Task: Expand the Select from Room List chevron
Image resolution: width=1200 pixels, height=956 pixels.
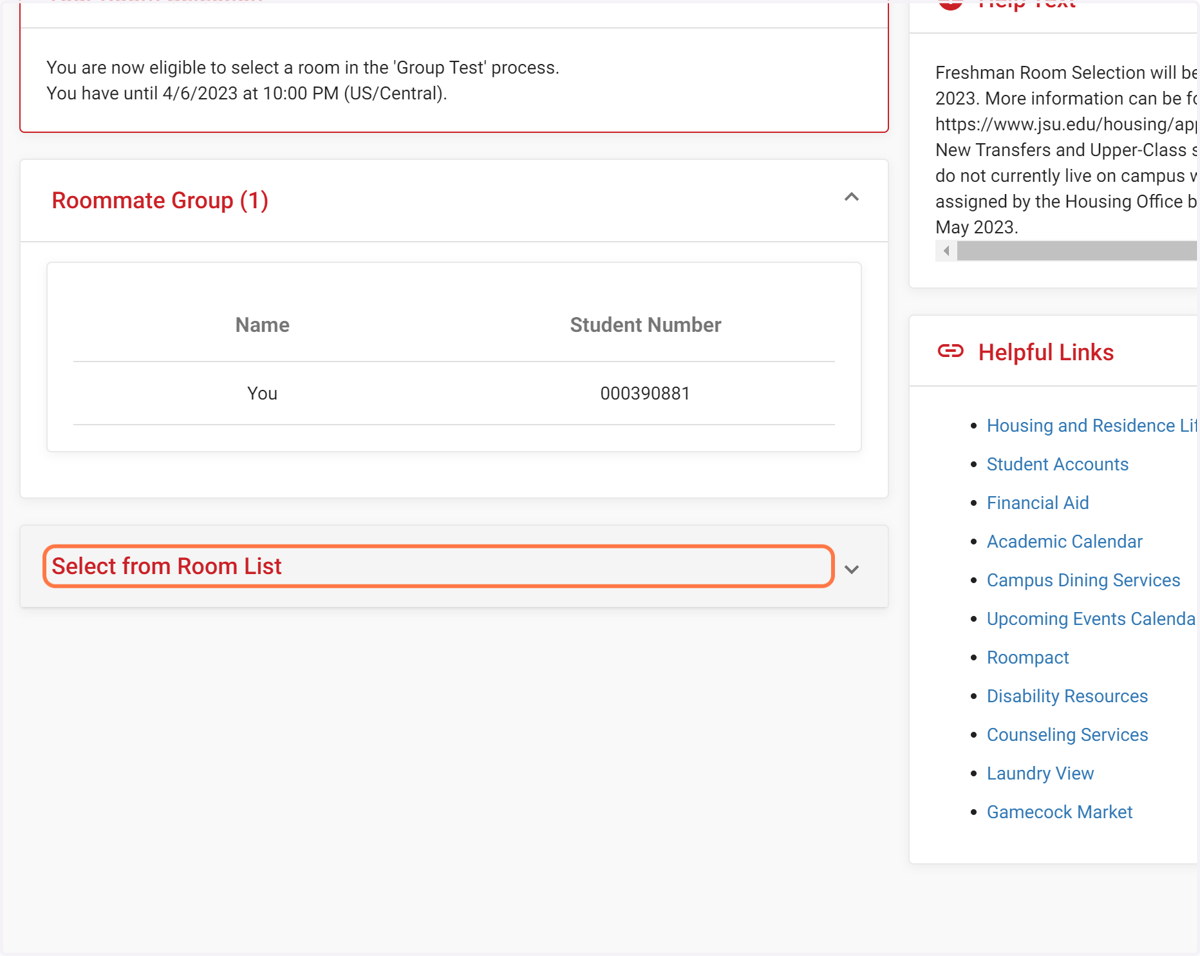Action: point(851,569)
